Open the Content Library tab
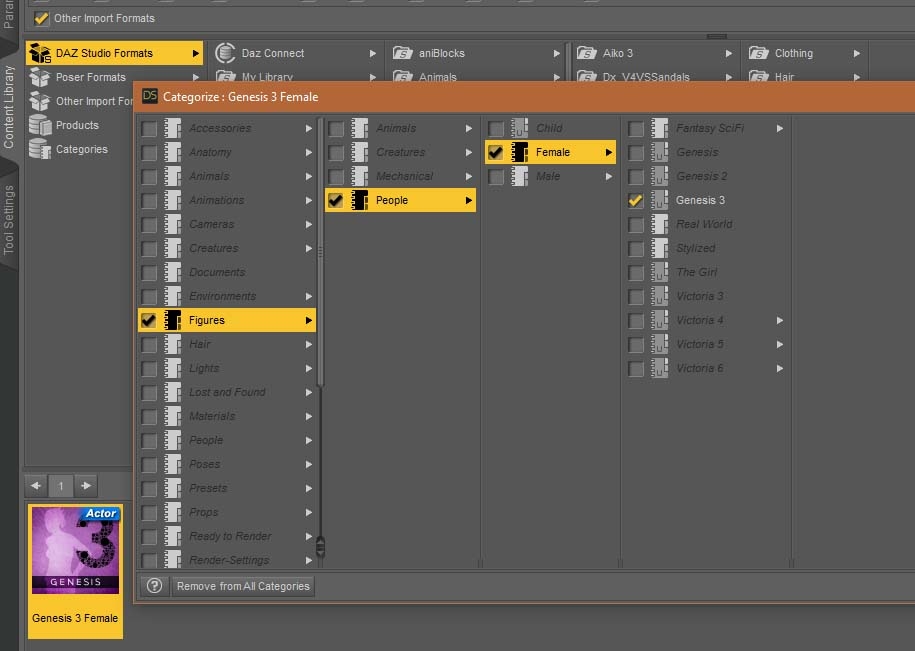 10,107
